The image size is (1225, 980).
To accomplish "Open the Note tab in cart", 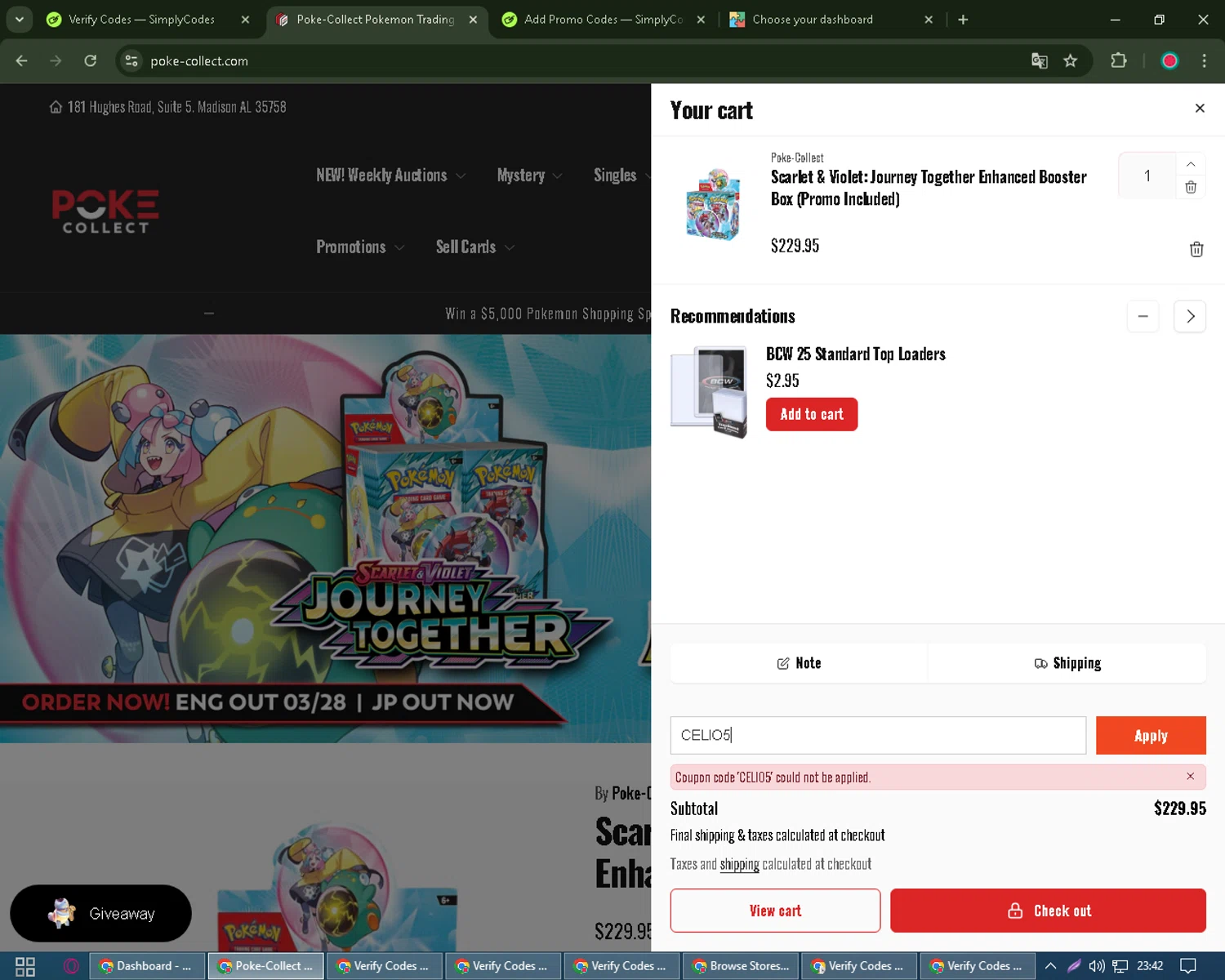I will (799, 663).
